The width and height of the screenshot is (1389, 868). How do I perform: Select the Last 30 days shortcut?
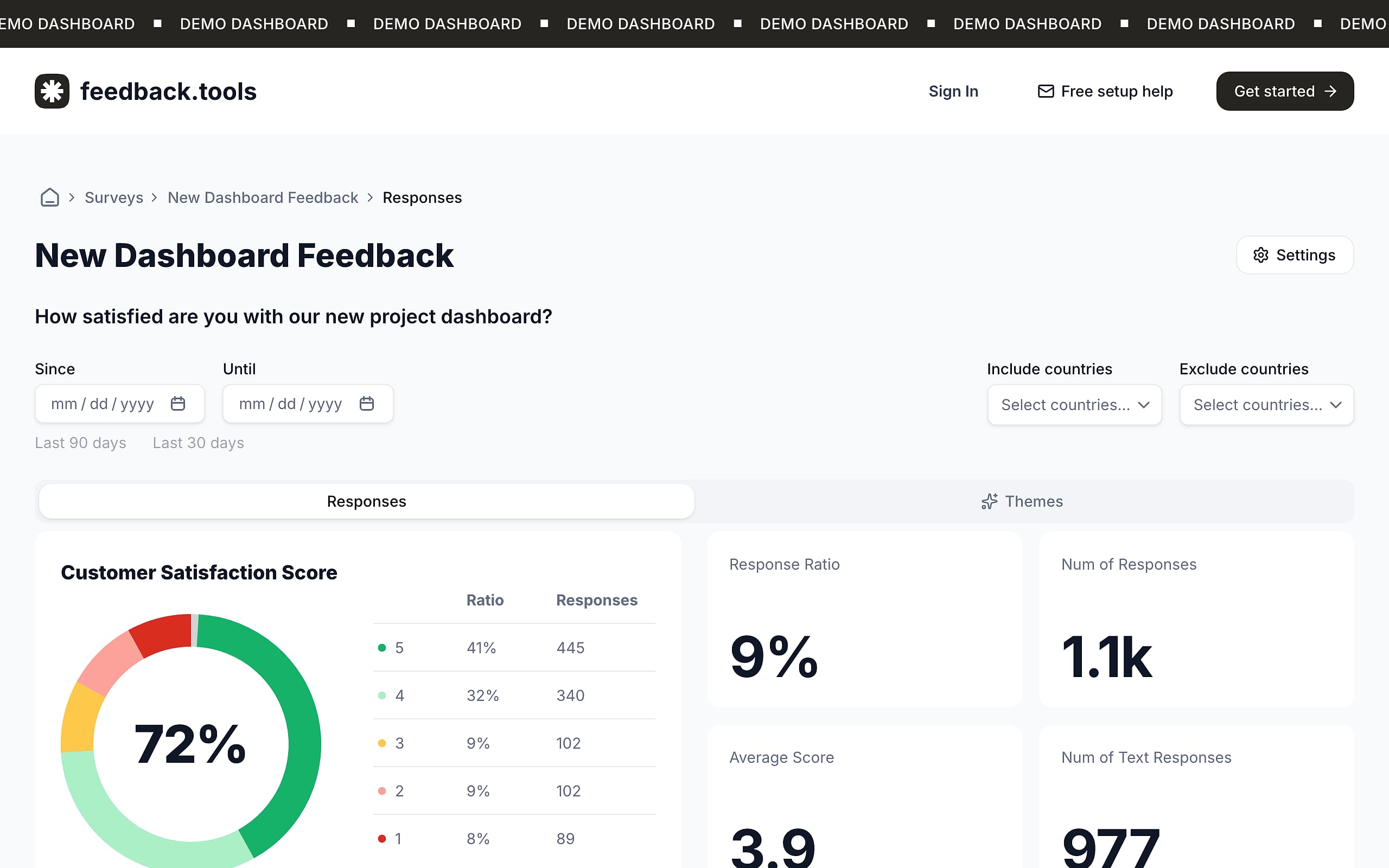click(198, 443)
